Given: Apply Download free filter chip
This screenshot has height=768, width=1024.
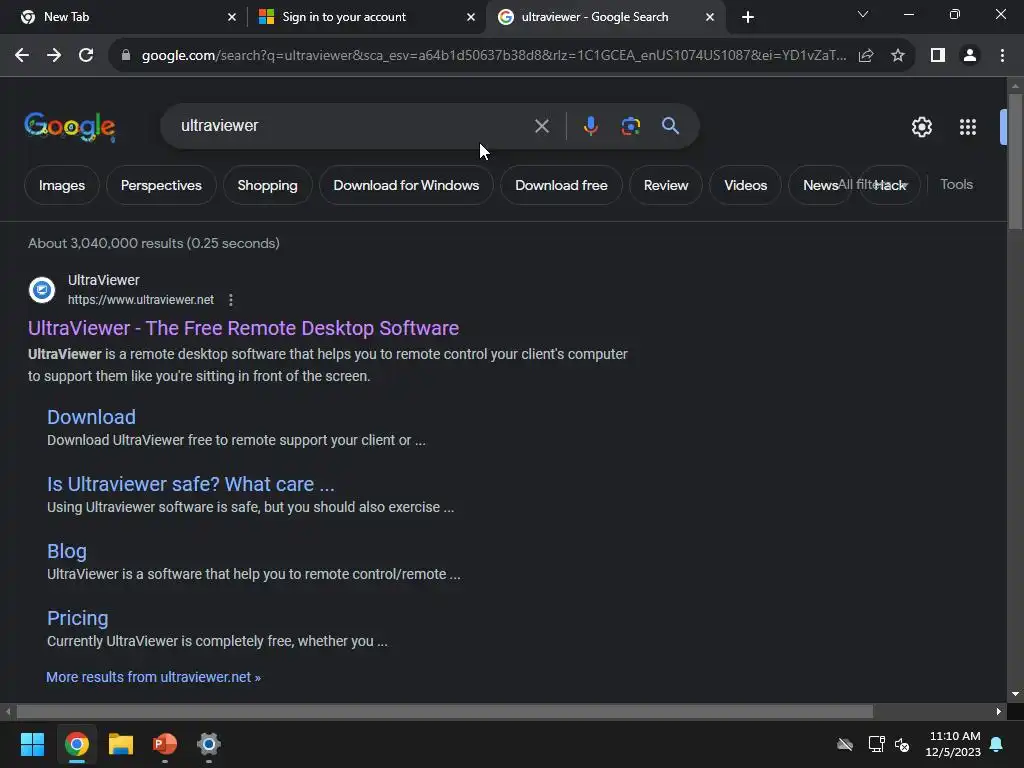Looking at the screenshot, I should [561, 185].
